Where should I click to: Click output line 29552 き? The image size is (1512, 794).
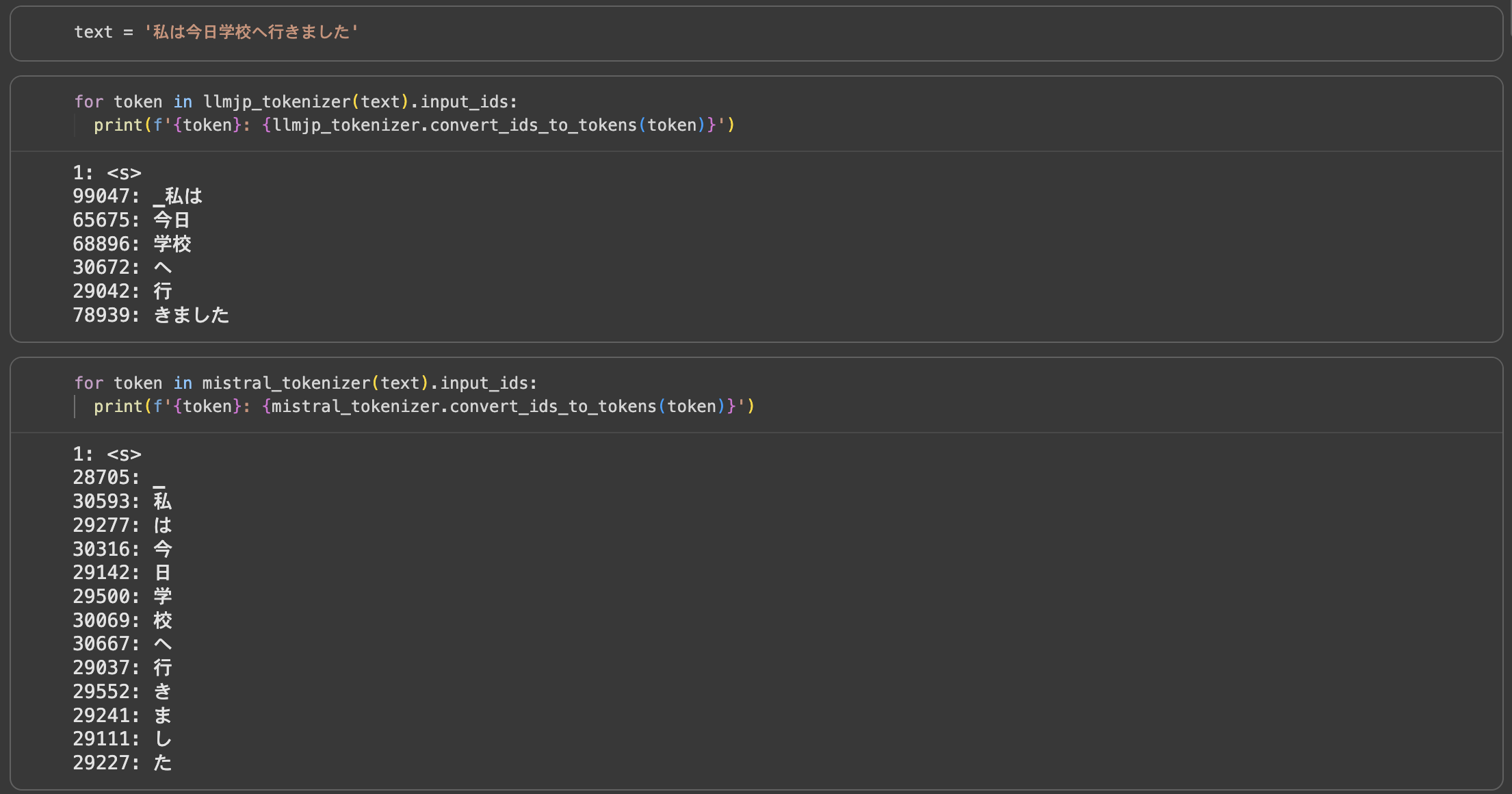click(122, 692)
